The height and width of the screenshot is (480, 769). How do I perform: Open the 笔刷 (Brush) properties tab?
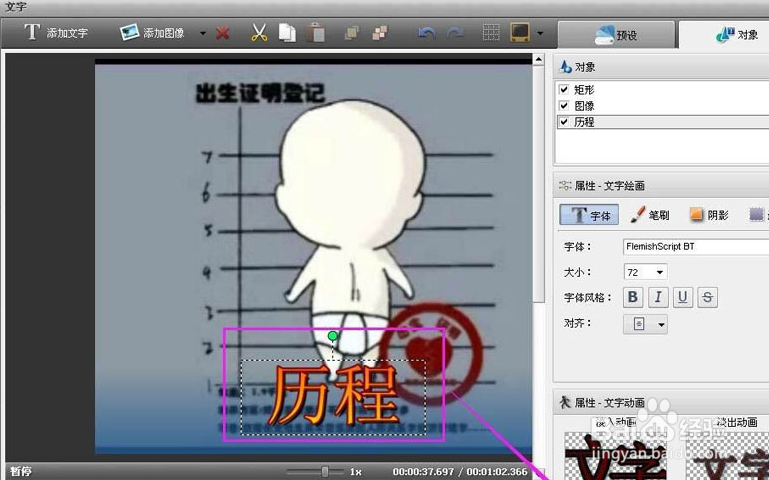pyautogui.click(x=649, y=215)
